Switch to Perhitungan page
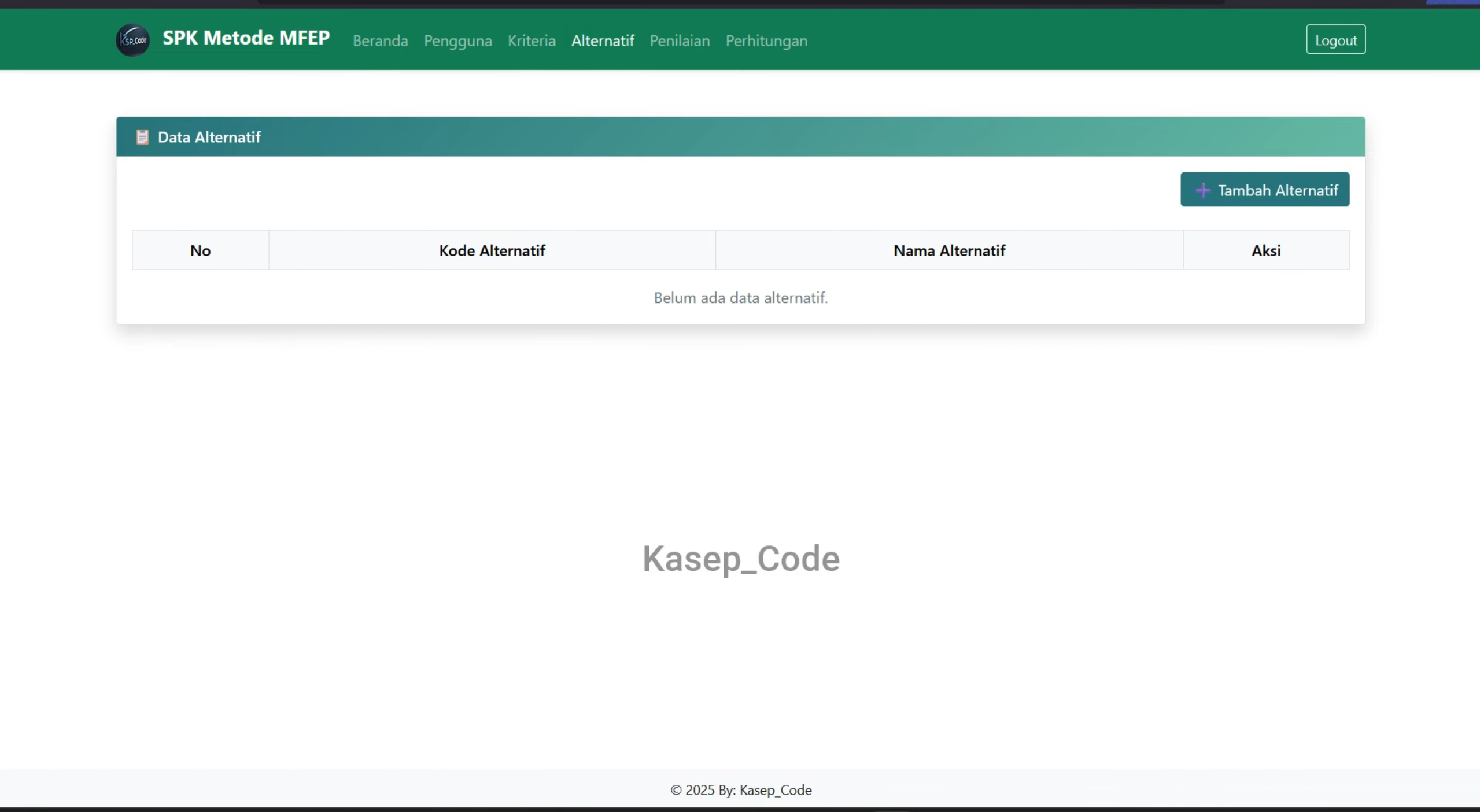The width and height of the screenshot is (1480, 812). click(766, 40)
